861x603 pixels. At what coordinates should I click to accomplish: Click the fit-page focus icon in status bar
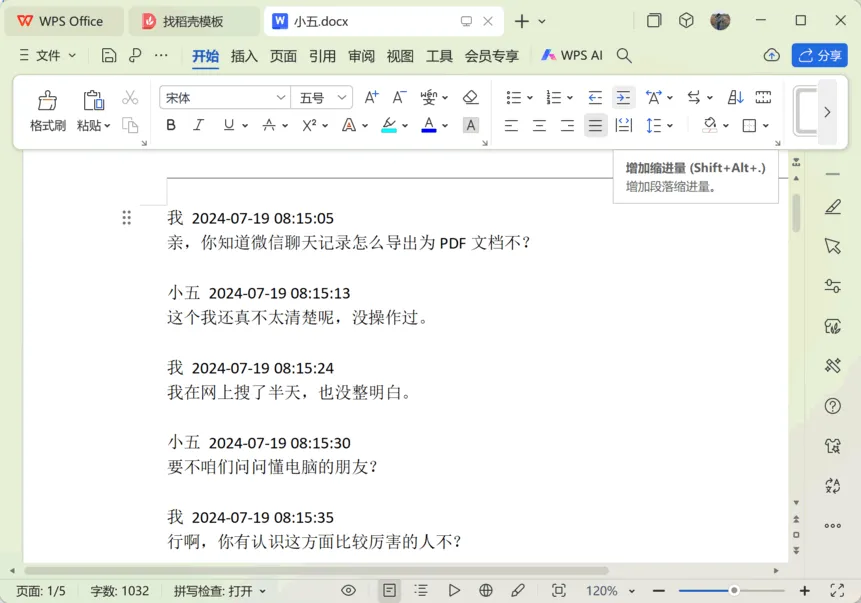tap(558, 590)
